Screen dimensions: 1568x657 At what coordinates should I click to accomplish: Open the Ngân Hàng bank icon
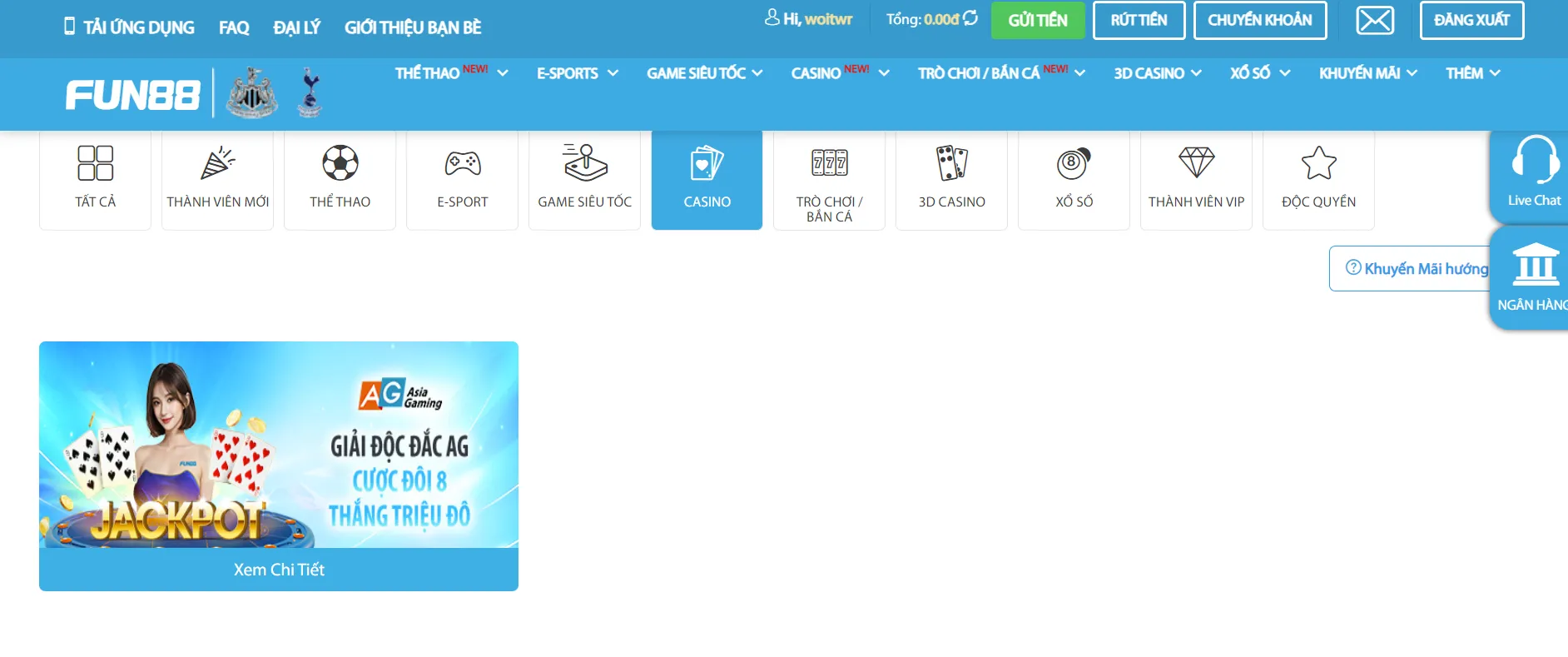click(1536, 265)
